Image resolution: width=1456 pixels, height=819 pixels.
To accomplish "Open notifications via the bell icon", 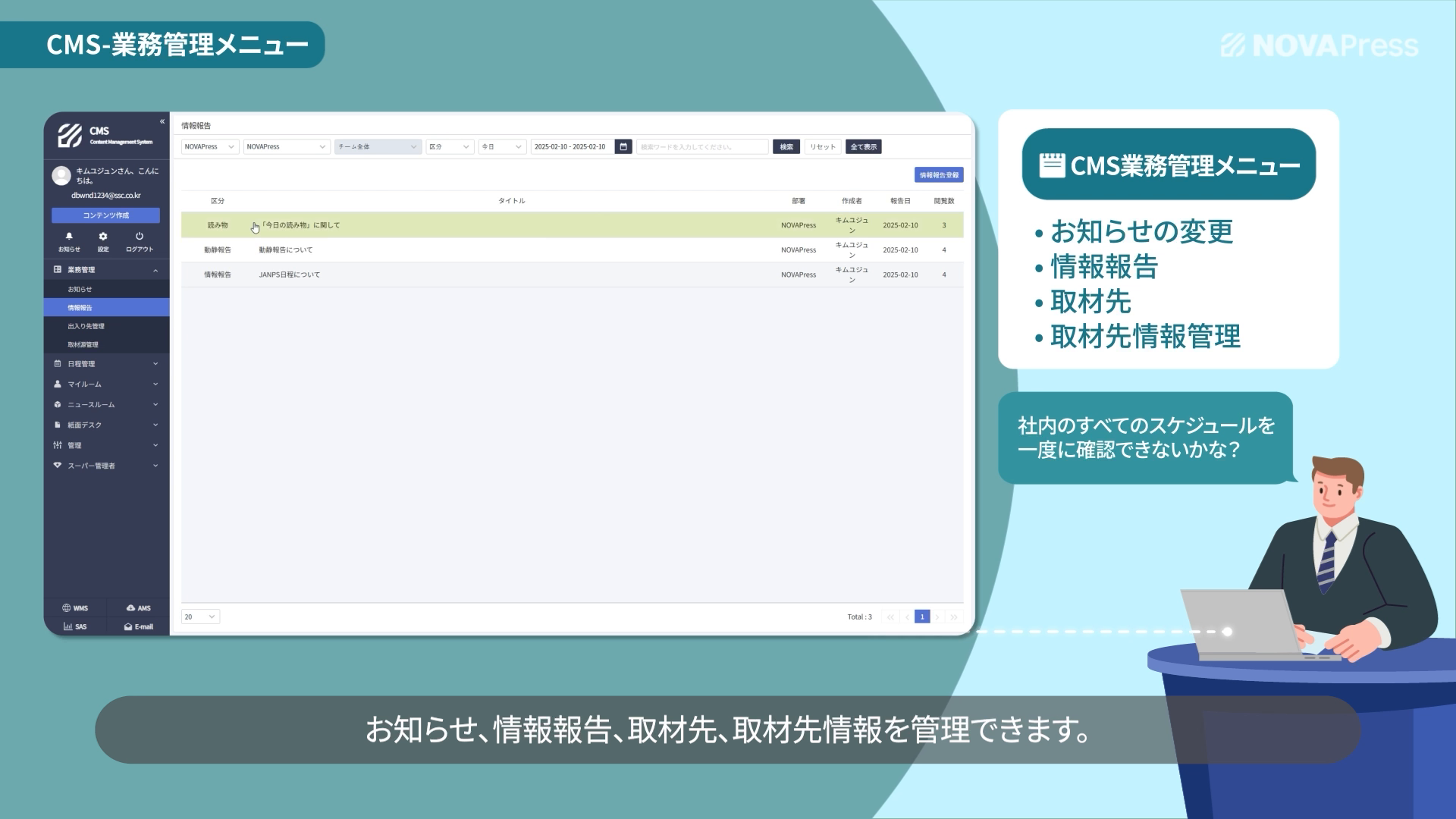I will point(69,237).
